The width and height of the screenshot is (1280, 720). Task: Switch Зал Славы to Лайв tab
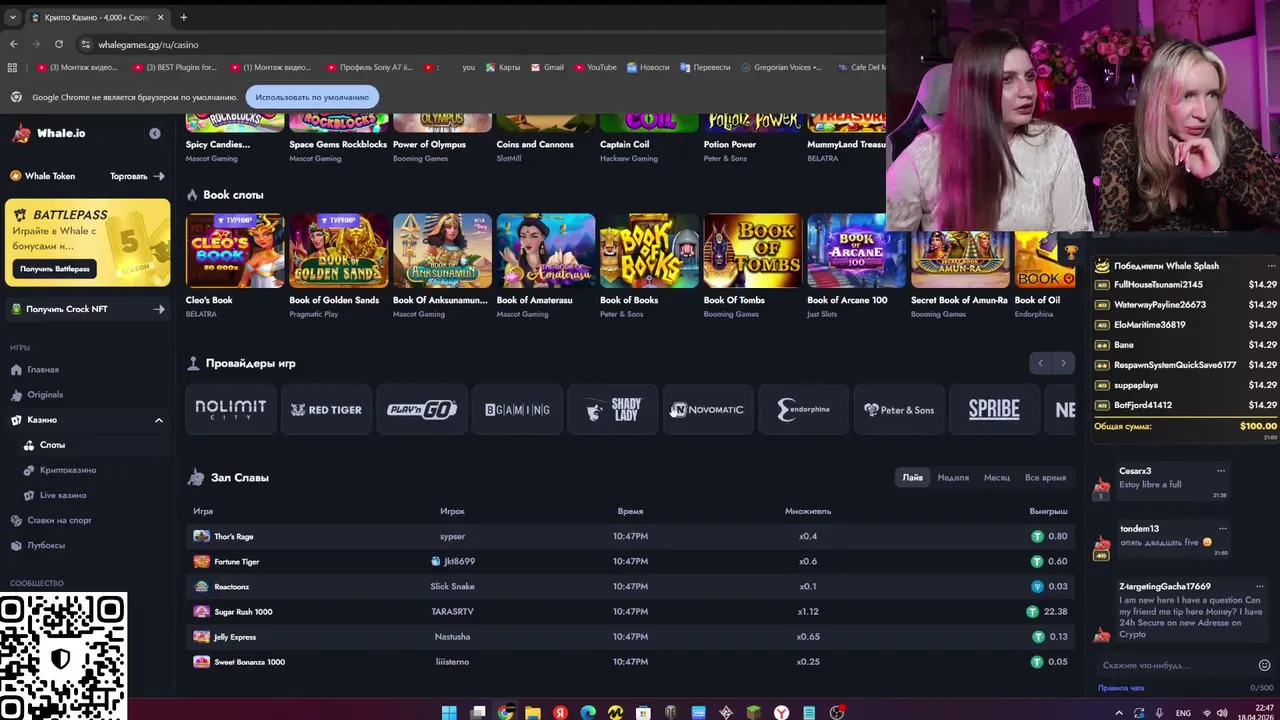click(x=913, y=478)
